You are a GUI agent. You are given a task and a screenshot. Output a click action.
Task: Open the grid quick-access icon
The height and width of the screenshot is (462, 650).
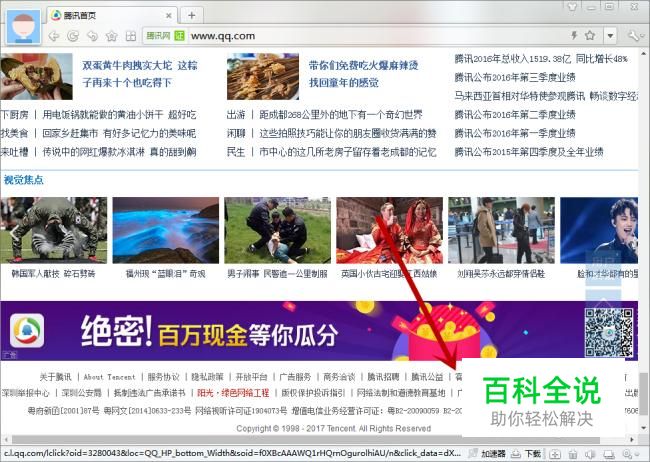pos(131,36)
